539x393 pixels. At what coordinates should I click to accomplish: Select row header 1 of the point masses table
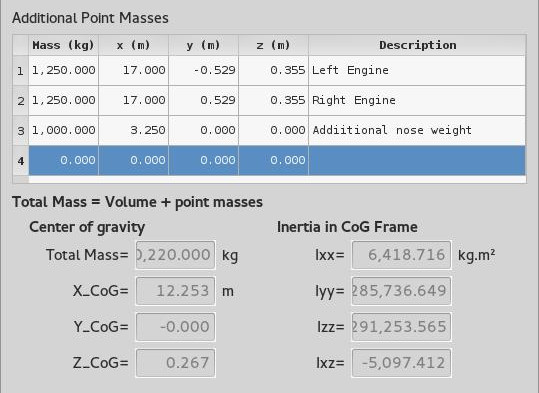click(x=21, y=71)
